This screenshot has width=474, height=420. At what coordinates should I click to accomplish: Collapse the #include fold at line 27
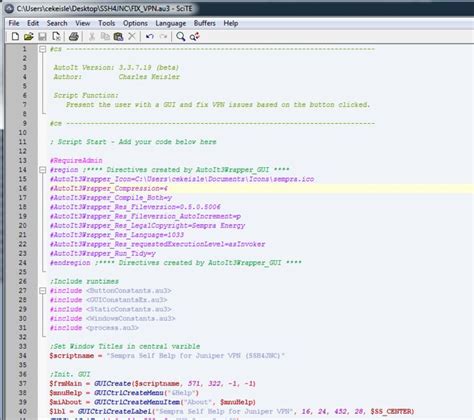click(42, 291)
